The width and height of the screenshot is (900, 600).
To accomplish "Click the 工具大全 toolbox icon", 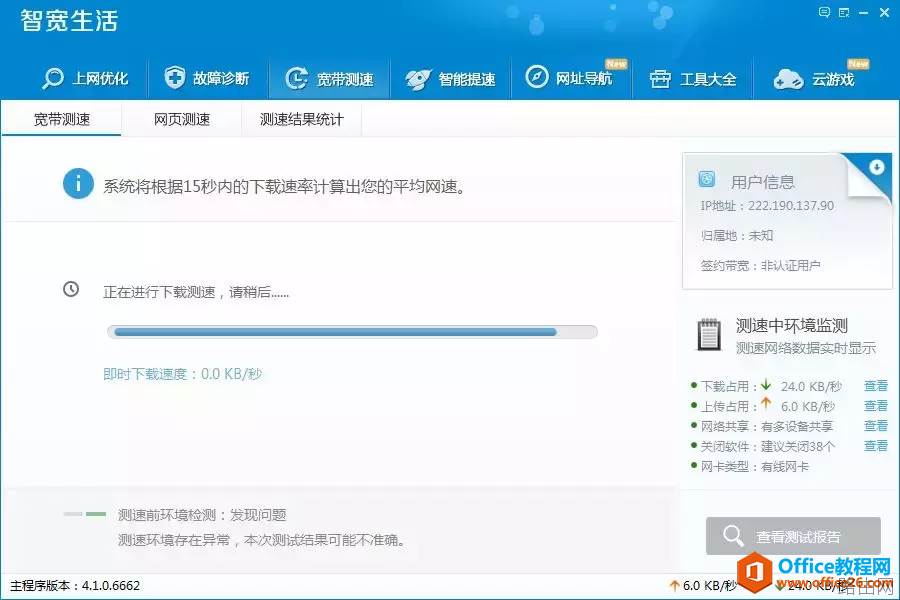I will [x=660, y=79].
